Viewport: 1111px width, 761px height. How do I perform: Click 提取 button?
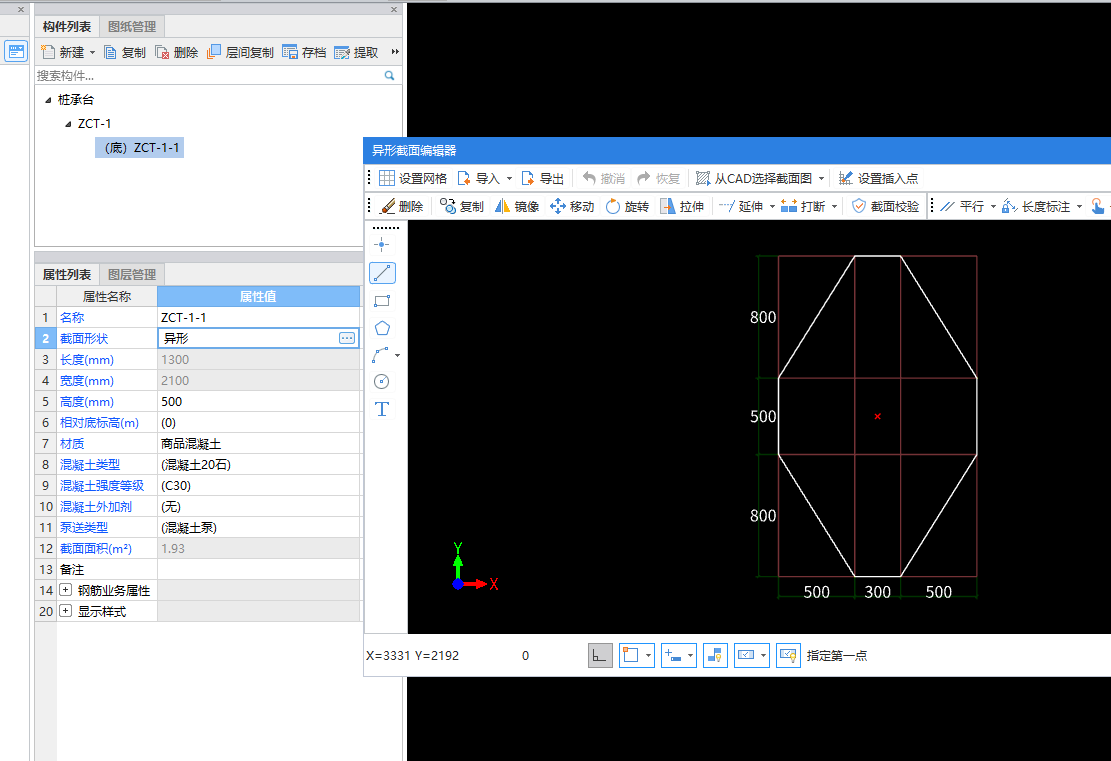(356, 52)
